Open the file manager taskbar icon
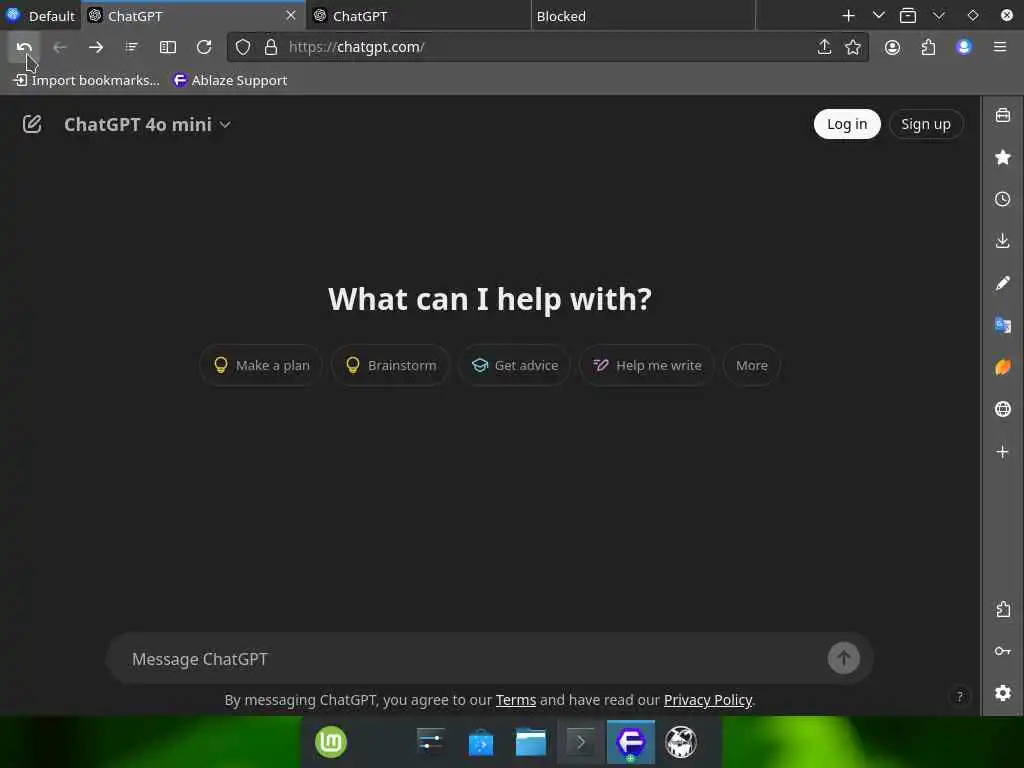This screenshot has width=1024, height=768. [x=531, y=742]
